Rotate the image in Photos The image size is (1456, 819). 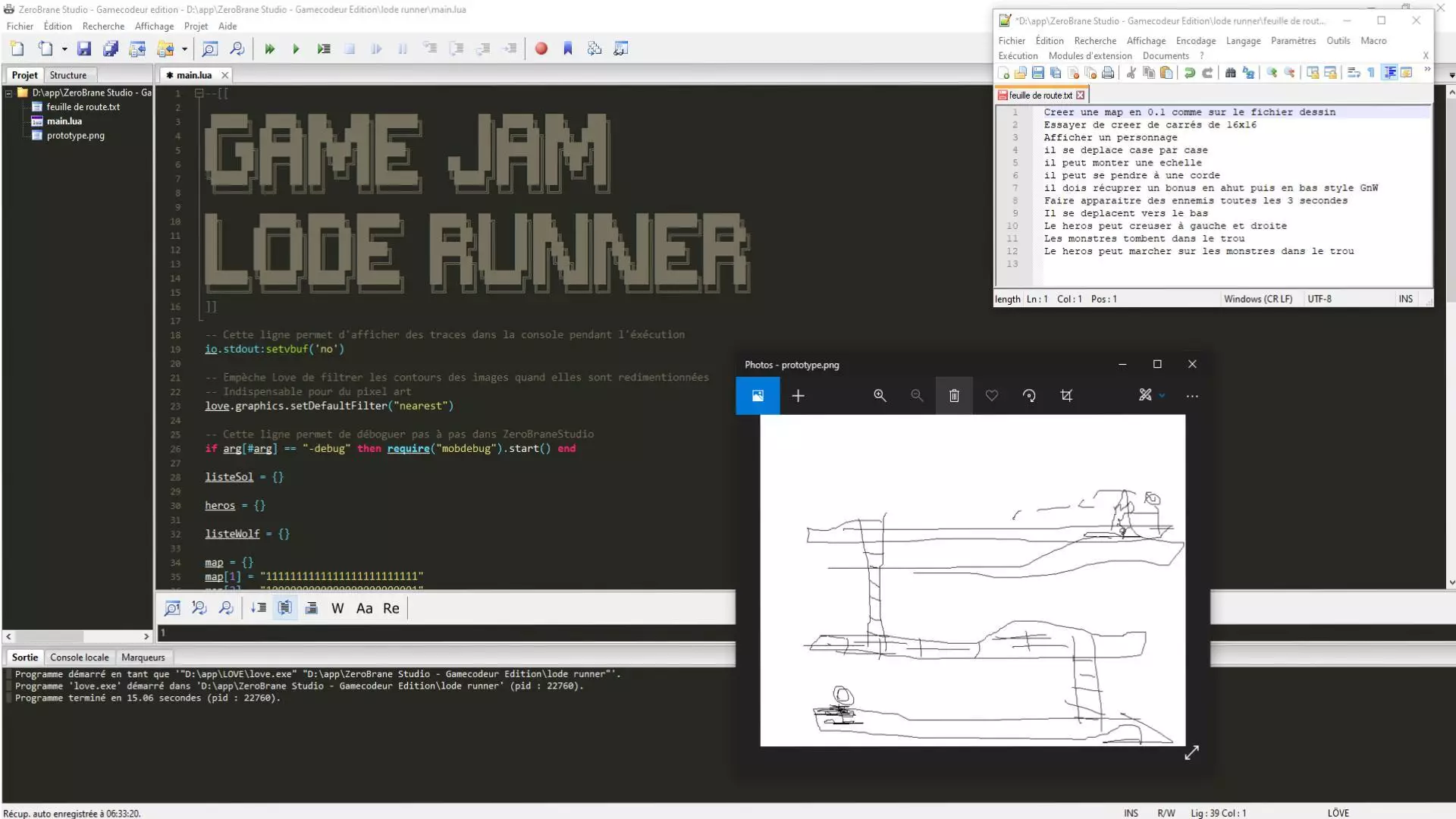point(1028,396)
